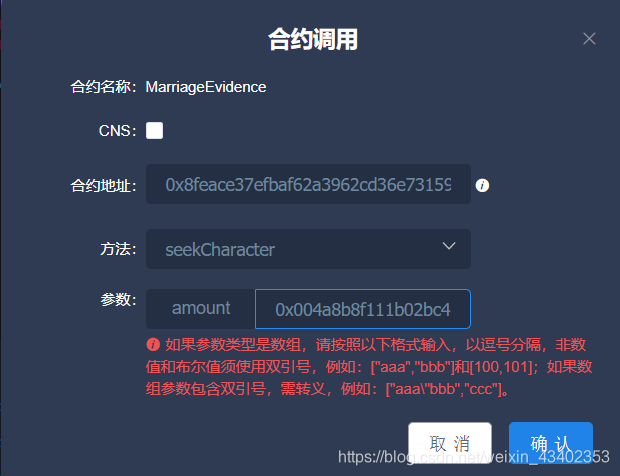Click the 合约名称 label
This screenshot has width=620, height=476.
click(x=104, y=87)
